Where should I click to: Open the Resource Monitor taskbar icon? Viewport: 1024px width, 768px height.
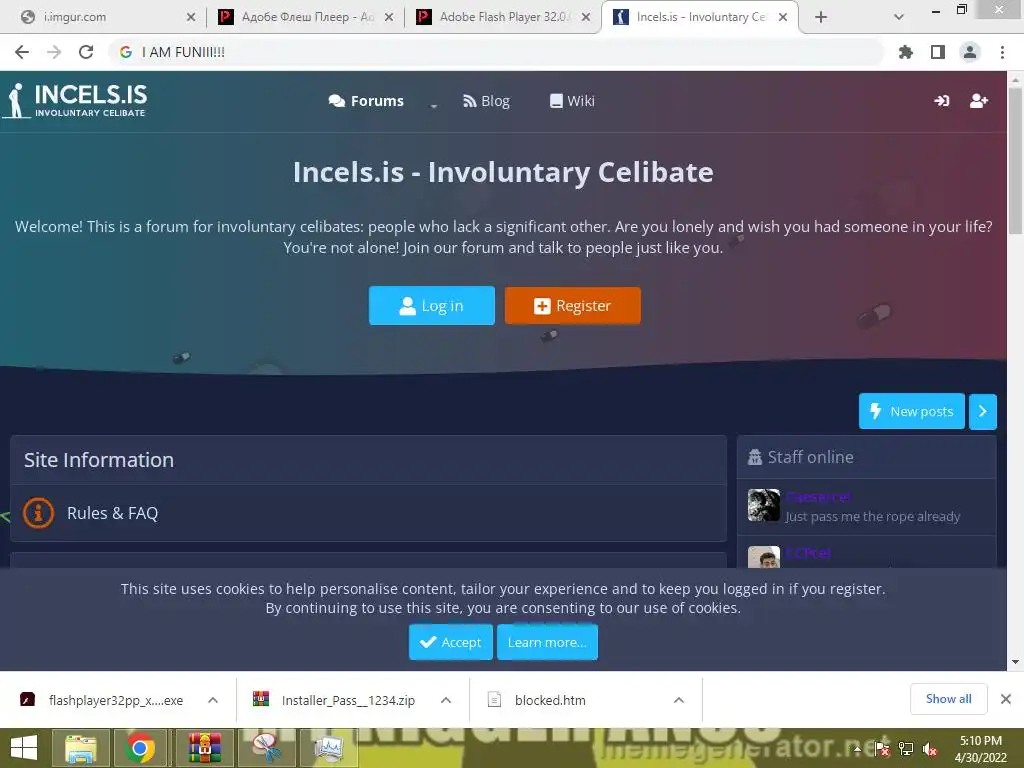(x=328, y=748)
